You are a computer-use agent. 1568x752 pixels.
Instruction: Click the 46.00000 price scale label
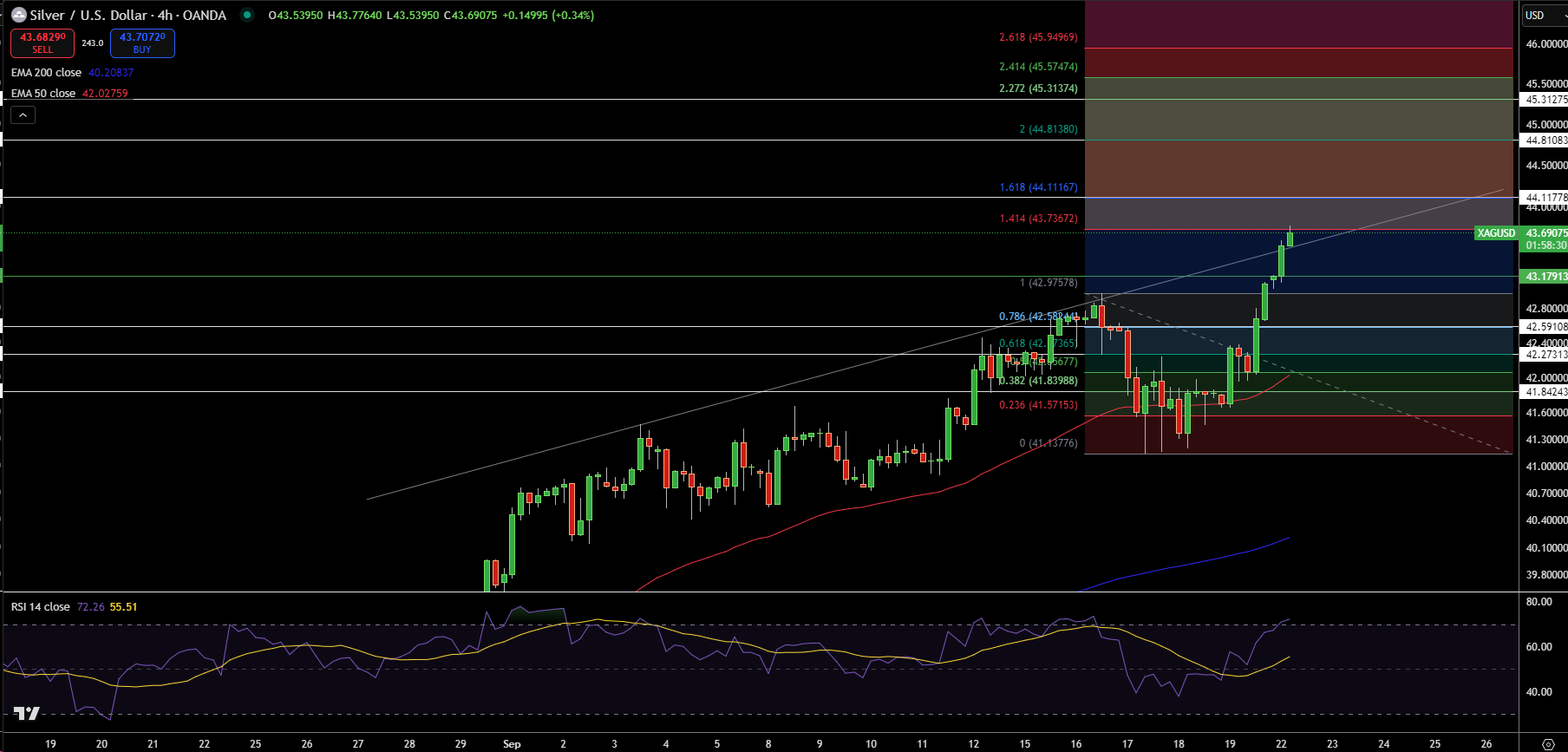tap(1546, 44)
